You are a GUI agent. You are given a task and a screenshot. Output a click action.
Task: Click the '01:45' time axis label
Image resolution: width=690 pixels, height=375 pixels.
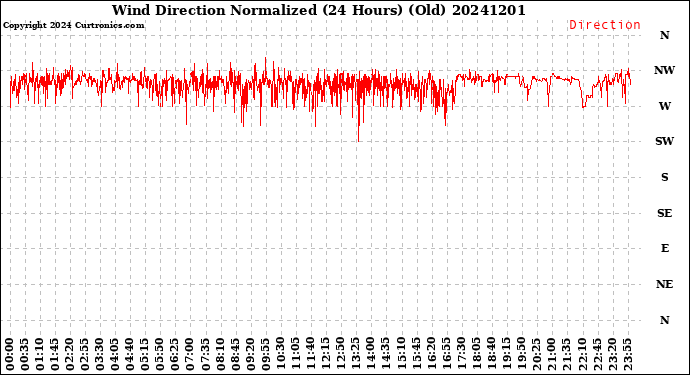55,354
